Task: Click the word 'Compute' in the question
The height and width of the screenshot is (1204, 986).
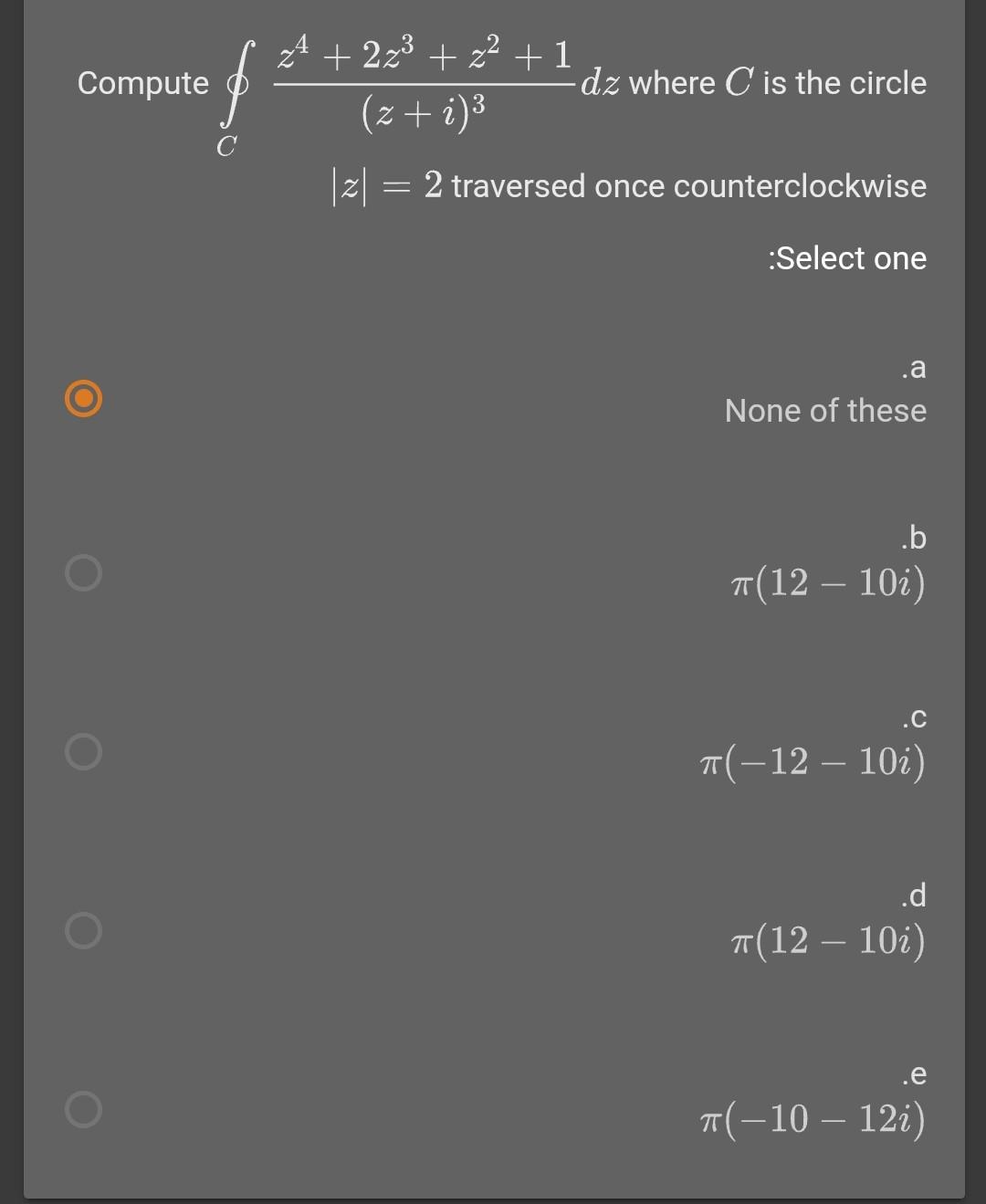Action: click(x=143, y=82)
